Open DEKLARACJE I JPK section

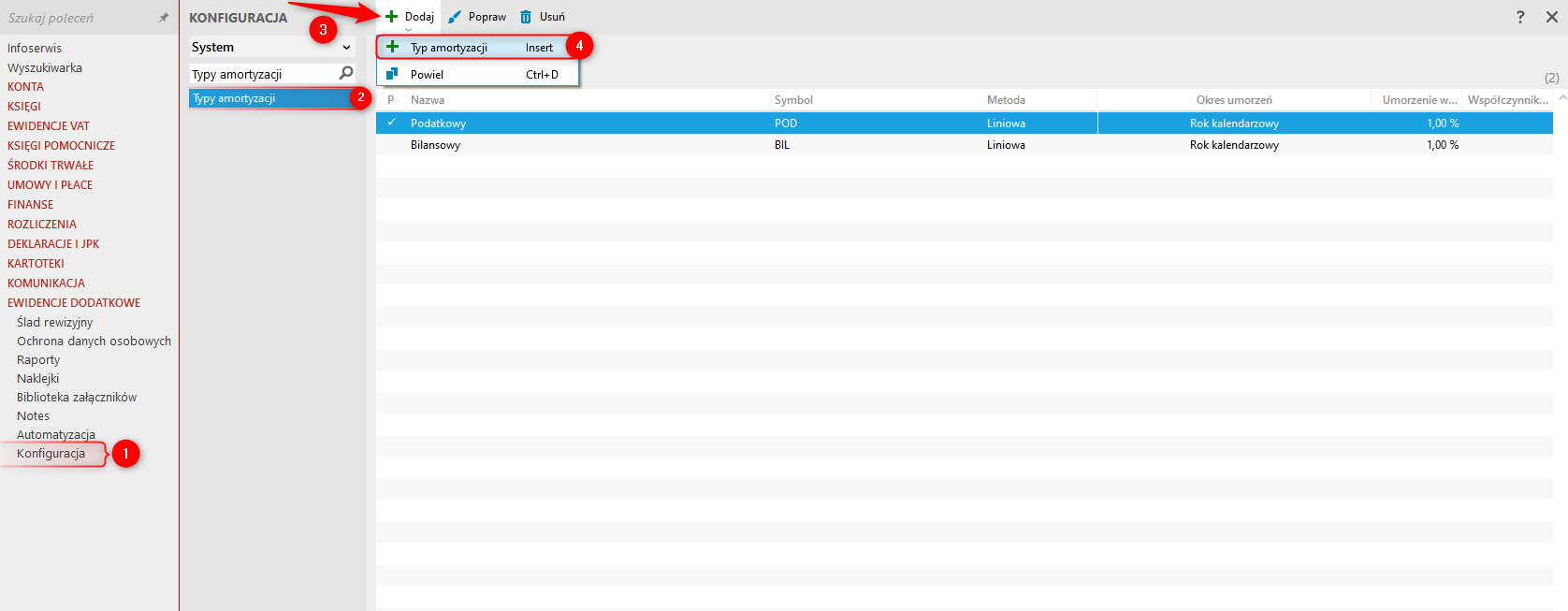pyautogui.click(x=53, y=243)
